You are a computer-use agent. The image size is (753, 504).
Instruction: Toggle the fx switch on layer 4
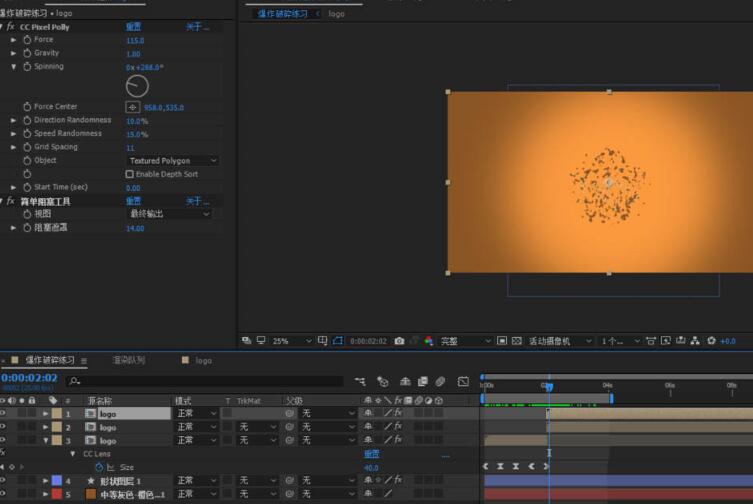(398, 479)
